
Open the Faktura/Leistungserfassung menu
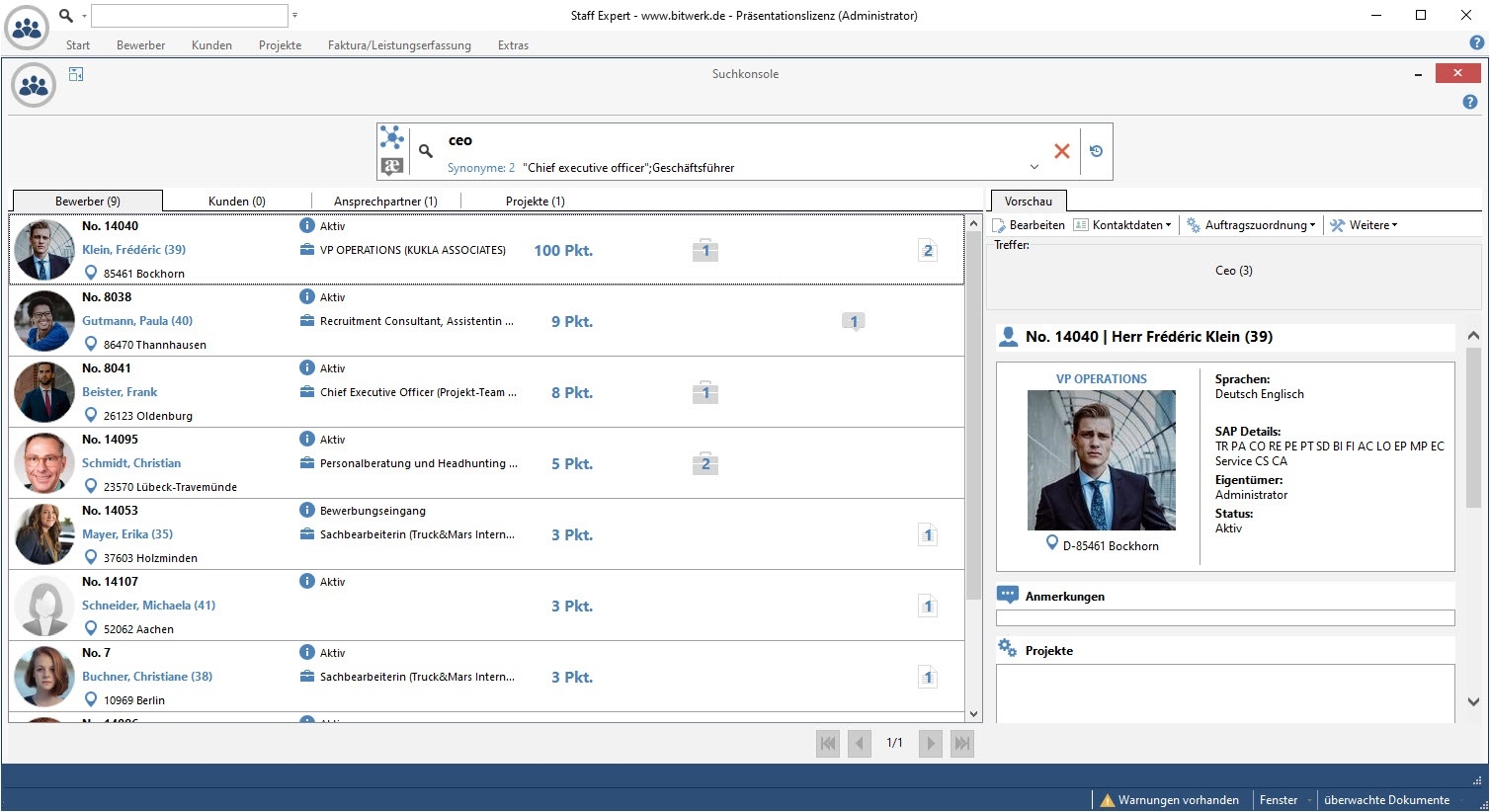[x=399, y=45]
